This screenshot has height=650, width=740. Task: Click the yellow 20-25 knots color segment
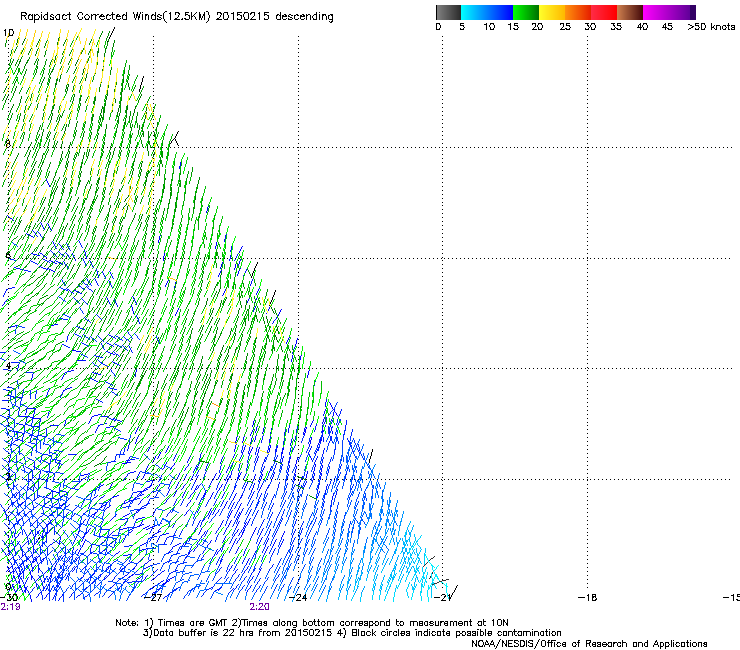[552, 12]
